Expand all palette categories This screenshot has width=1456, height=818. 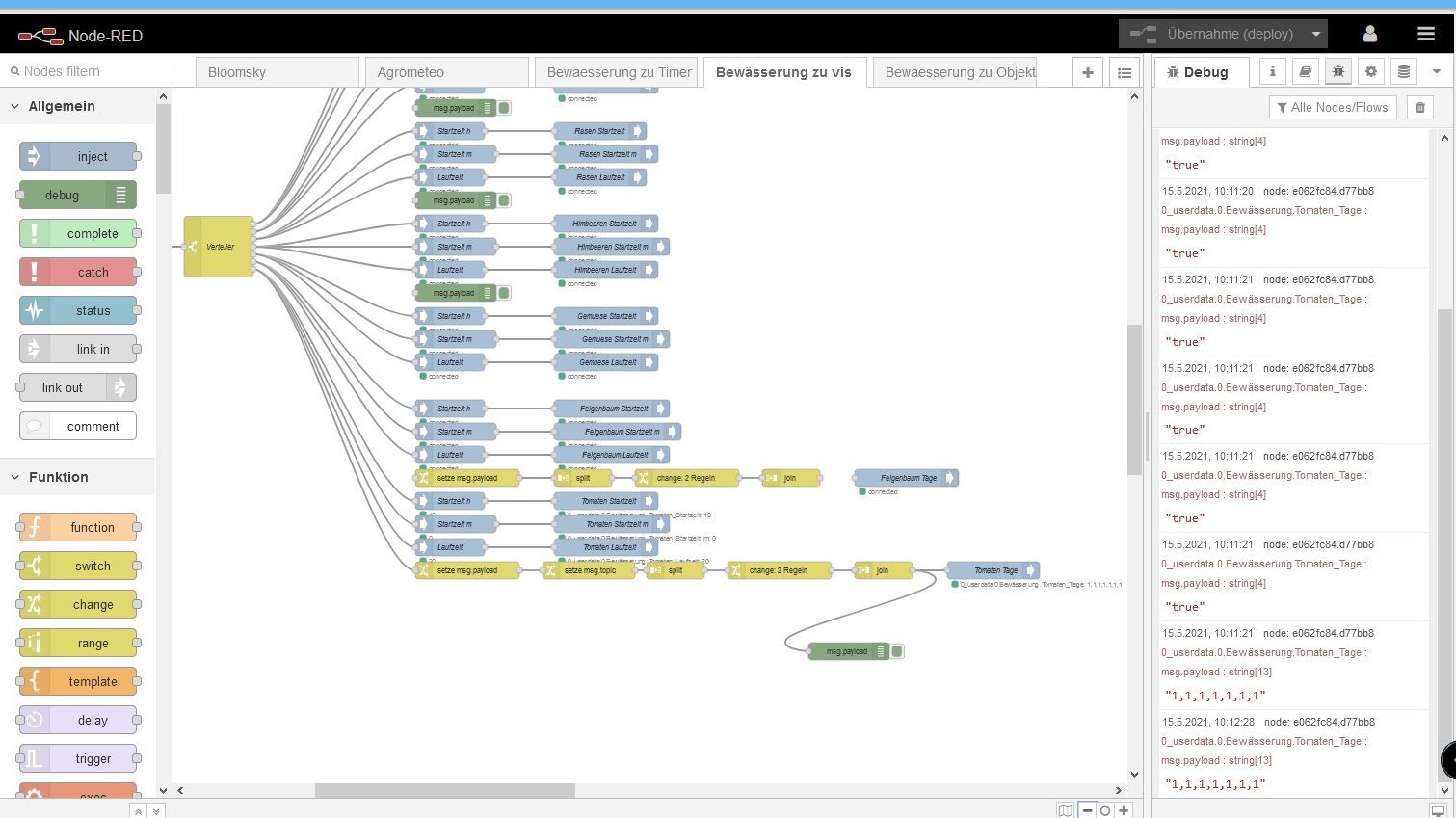pyautogui.click(x=156, y=811)
